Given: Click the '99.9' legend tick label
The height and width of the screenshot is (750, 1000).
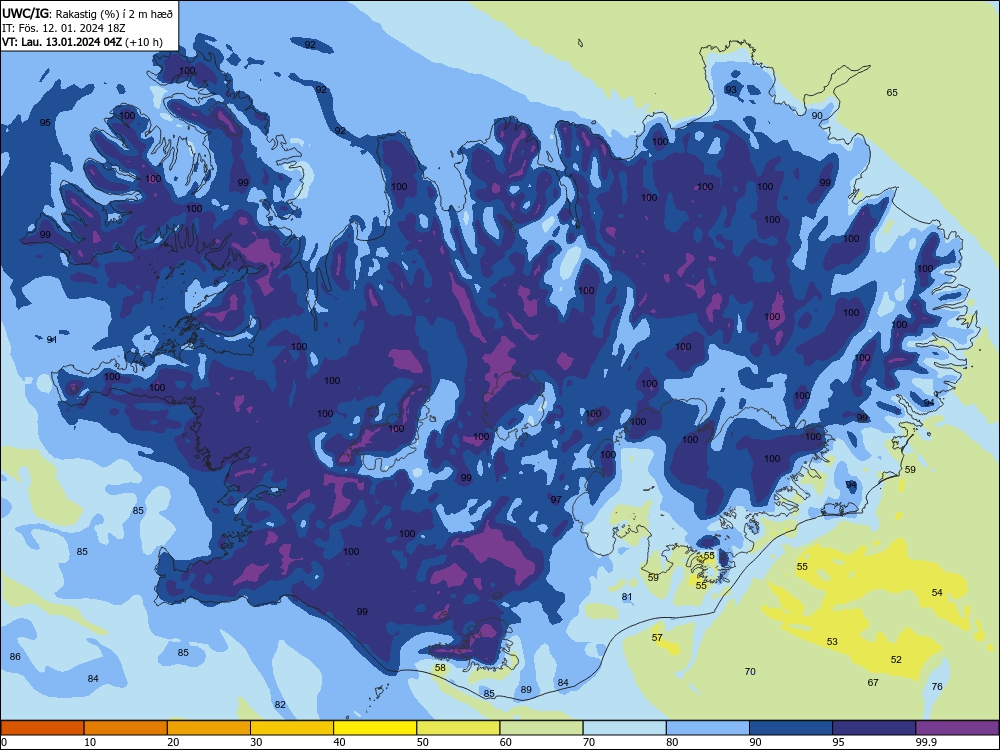Looking at the screenshot, I should tap(925, 742).
